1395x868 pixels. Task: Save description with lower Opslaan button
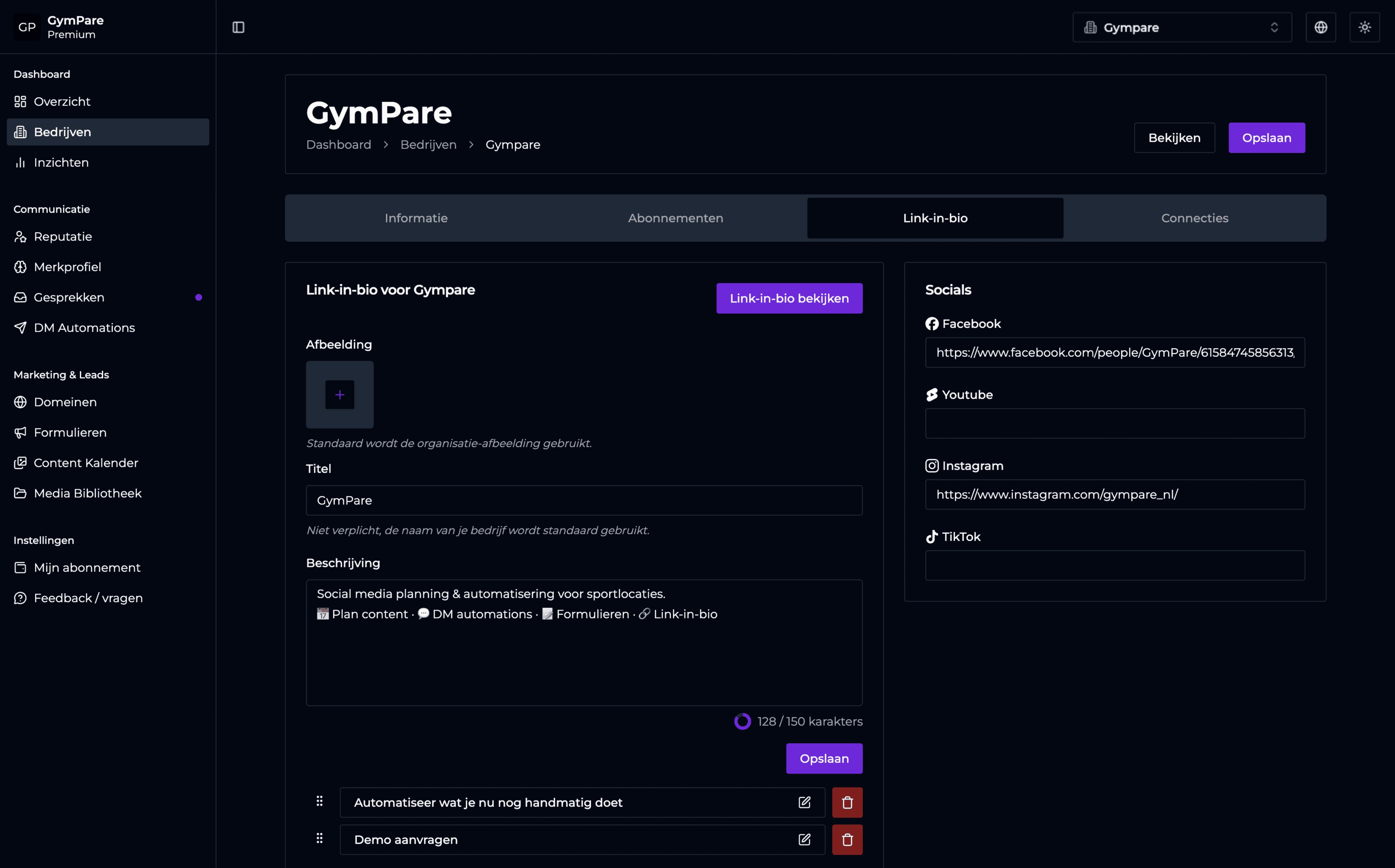click(824, 759)
